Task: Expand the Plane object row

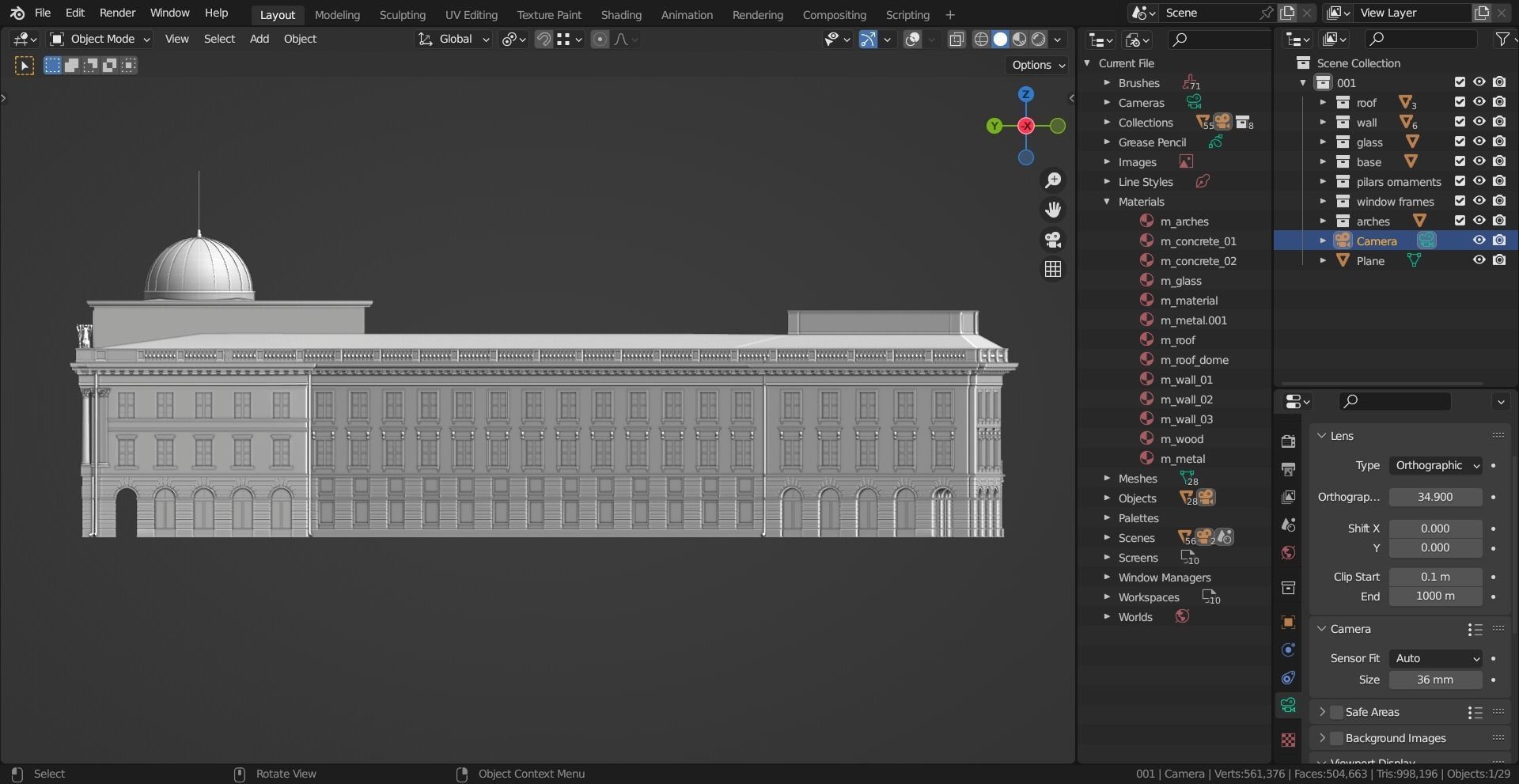Action: point(1323,260)
